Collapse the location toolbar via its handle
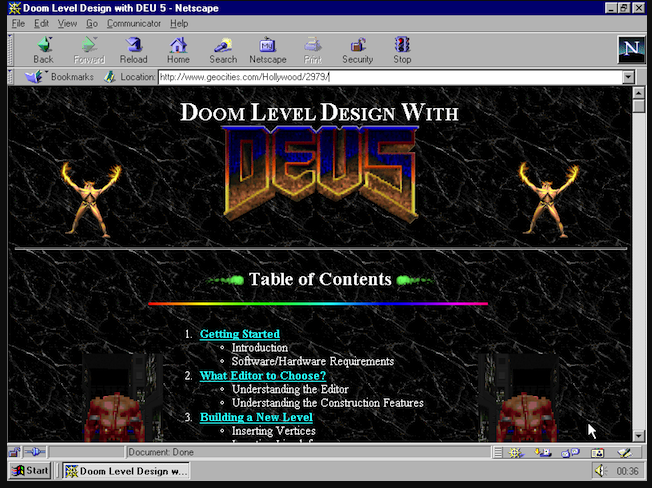Image resolution: width=652 pixels, height=488 pixels. tap(10, 77)
